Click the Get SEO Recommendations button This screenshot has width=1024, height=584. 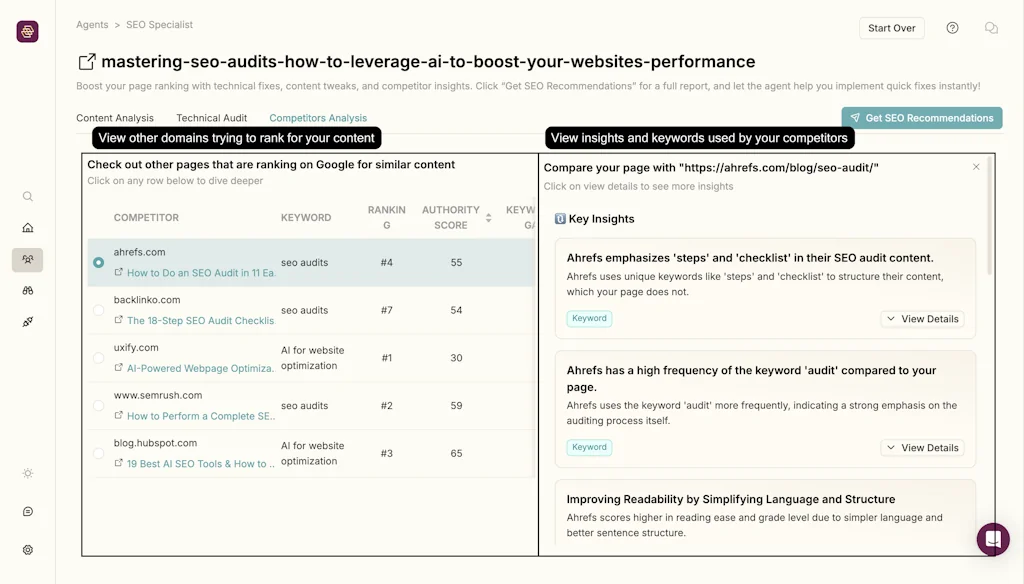[921, 117]
